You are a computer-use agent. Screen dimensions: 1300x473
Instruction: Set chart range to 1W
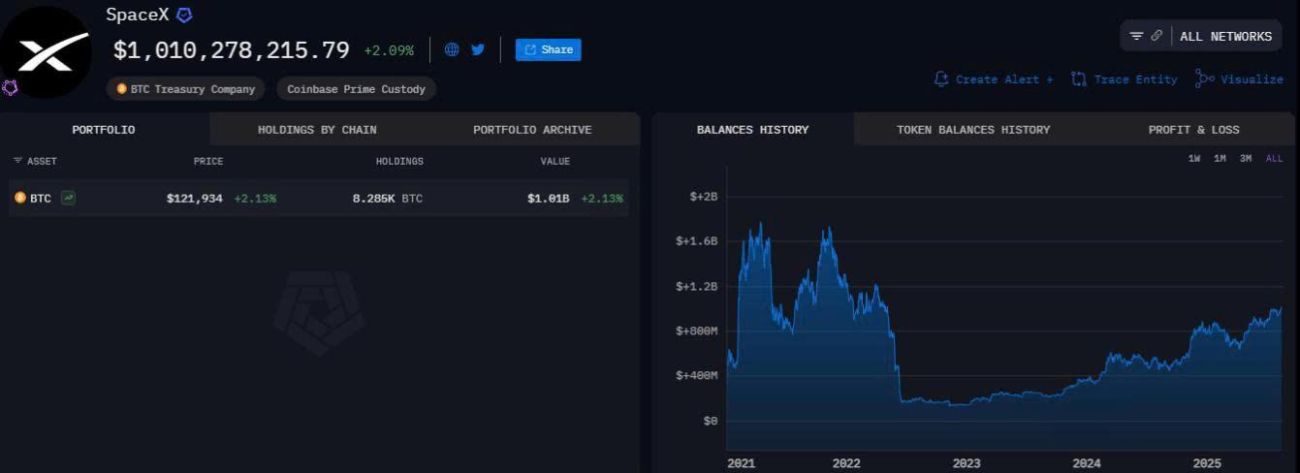pos(1194,159)
